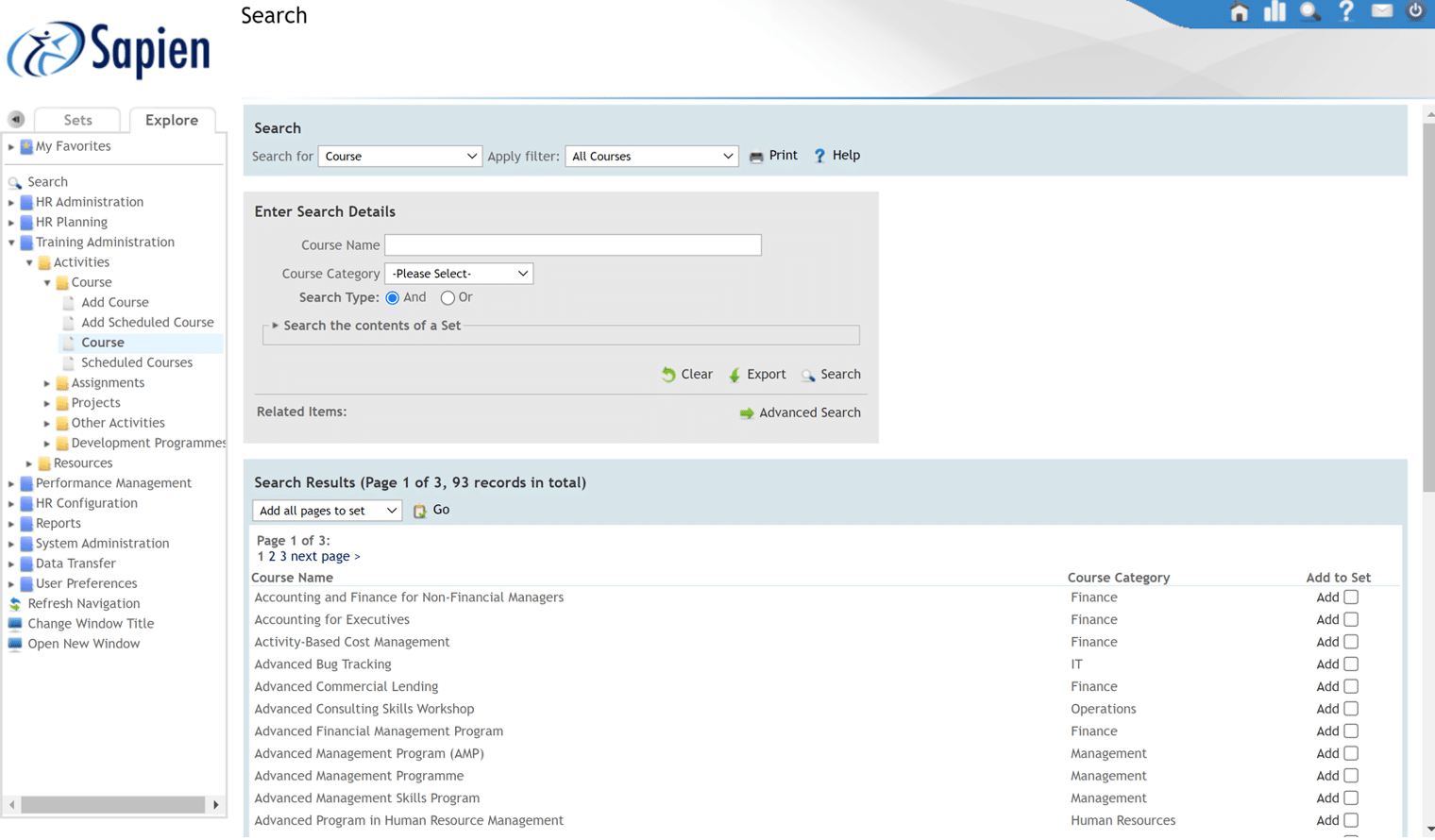This screenshot has width=1435, height=840.
Task: Collapse the Training Administration tree node
Action: tap(11, 242)
